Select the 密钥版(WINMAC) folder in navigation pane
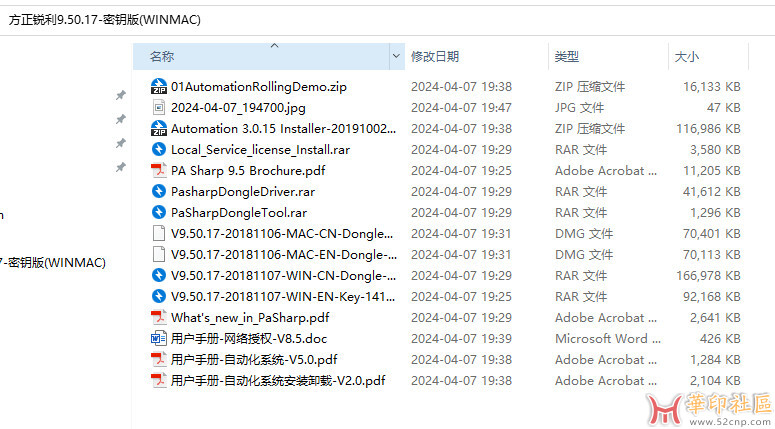Image resolution: width=775 pixels, height=429 pixels. tap(52, 262)
